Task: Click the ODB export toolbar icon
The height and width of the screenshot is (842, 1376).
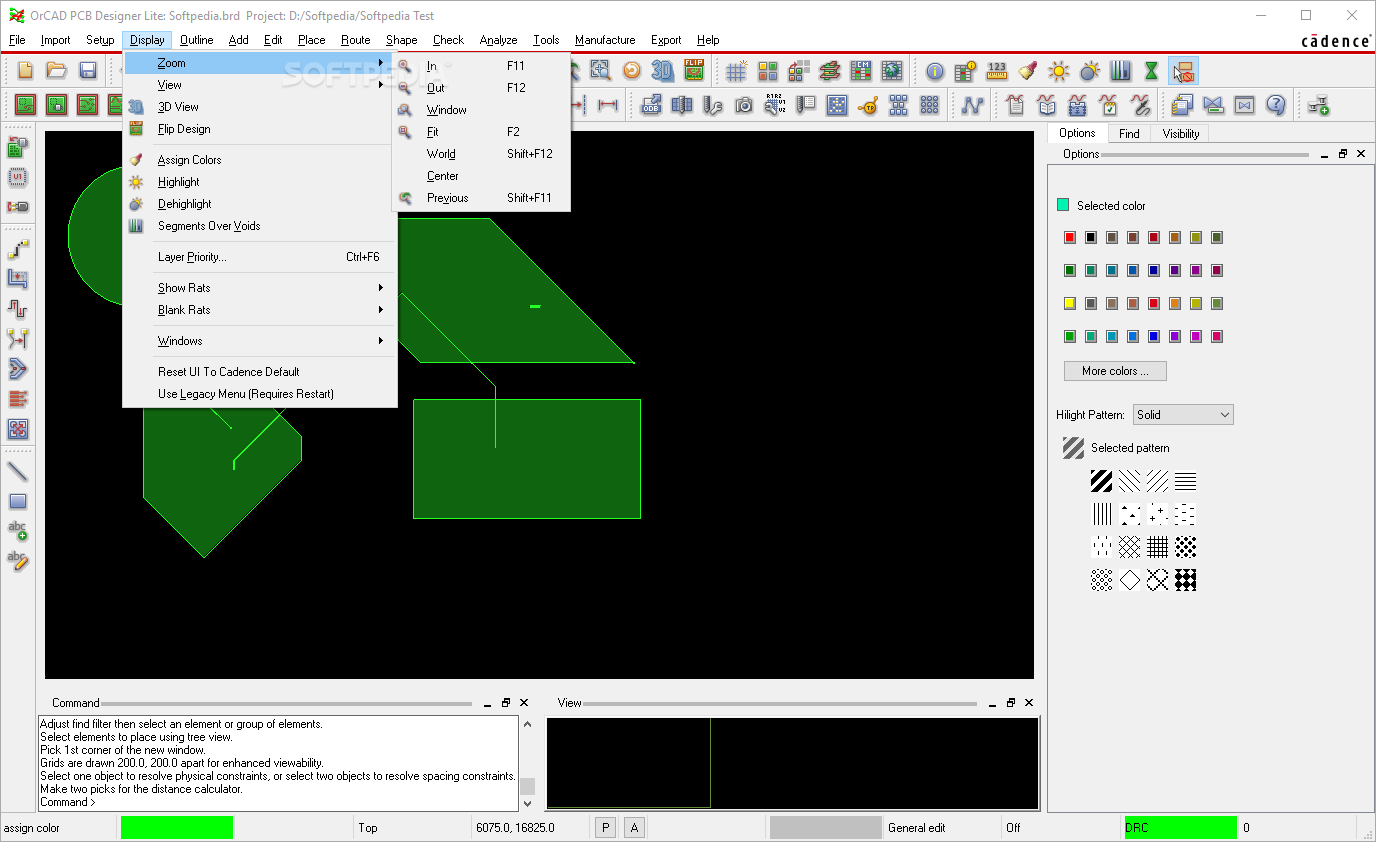Action: point(651,104)
